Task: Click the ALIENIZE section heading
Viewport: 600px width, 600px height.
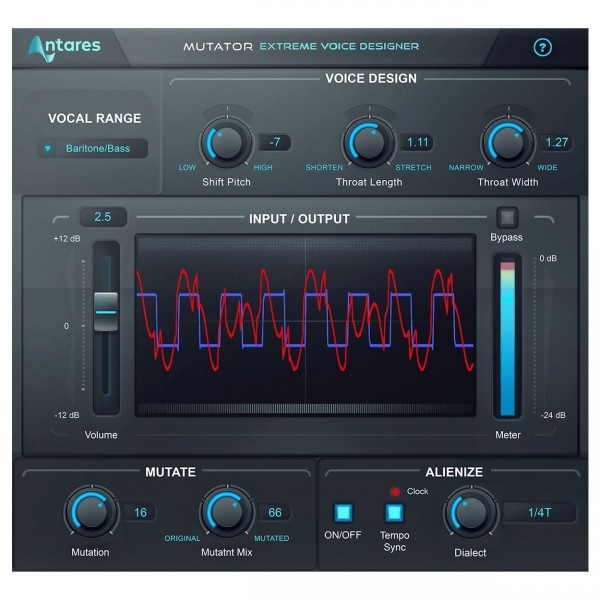Action: click(x=454, y=472)
